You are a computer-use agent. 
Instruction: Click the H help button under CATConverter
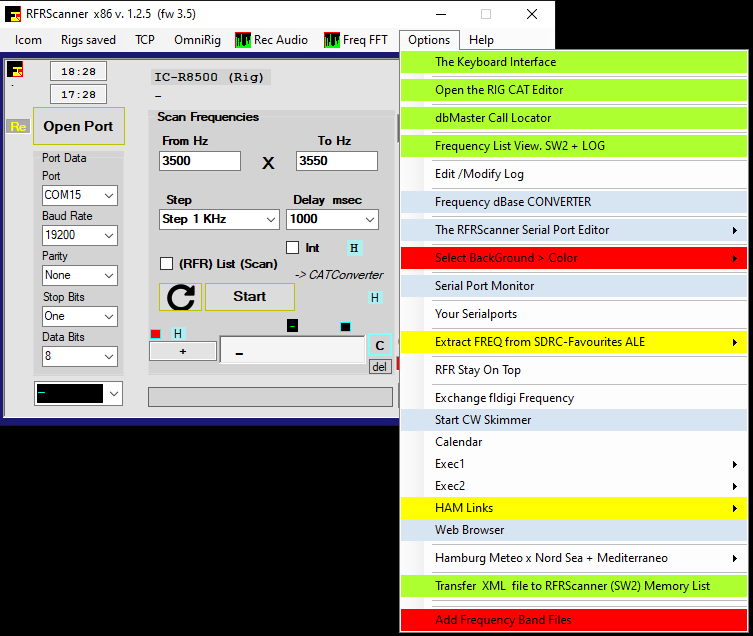click(375, 298)
